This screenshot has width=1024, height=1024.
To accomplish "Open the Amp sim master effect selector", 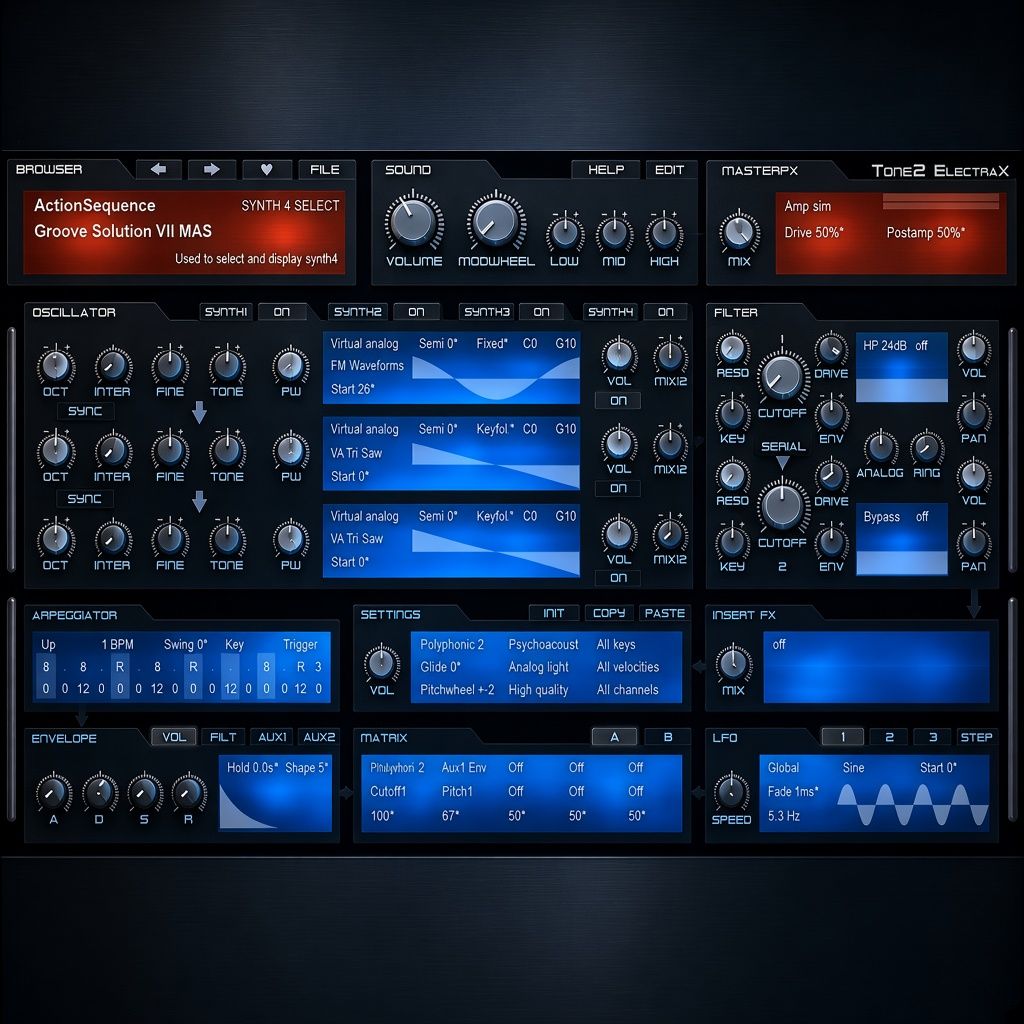I will click(x=808, y=206).
